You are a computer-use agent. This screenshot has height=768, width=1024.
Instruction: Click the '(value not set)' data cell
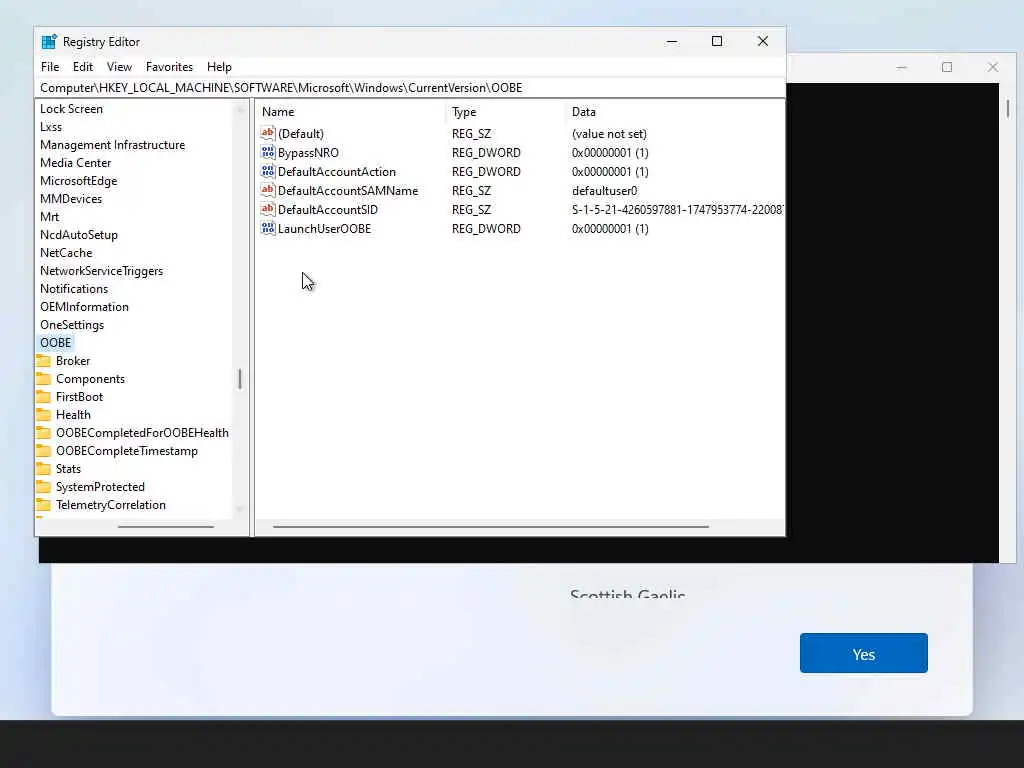coord(609,133)
